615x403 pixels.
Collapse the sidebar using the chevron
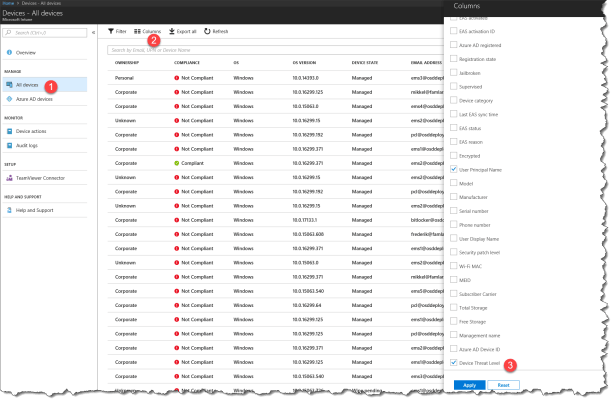click(x=93, y=33)
